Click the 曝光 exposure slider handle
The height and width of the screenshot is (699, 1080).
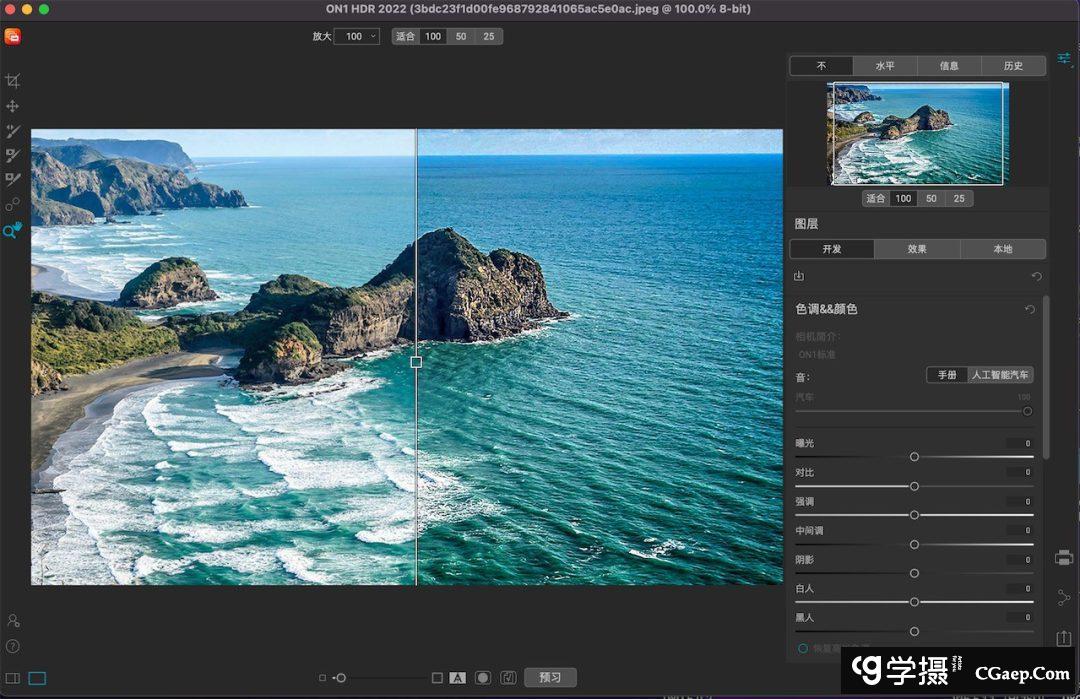coord(914,456)
